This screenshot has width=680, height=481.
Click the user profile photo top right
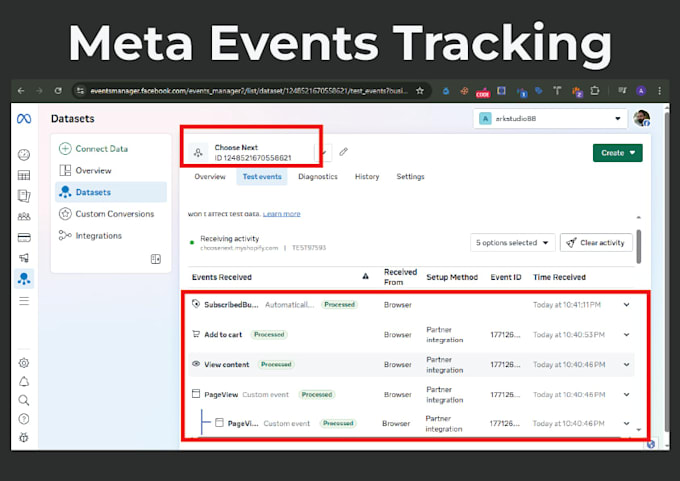pyautogui.click(x=641, y=118)
